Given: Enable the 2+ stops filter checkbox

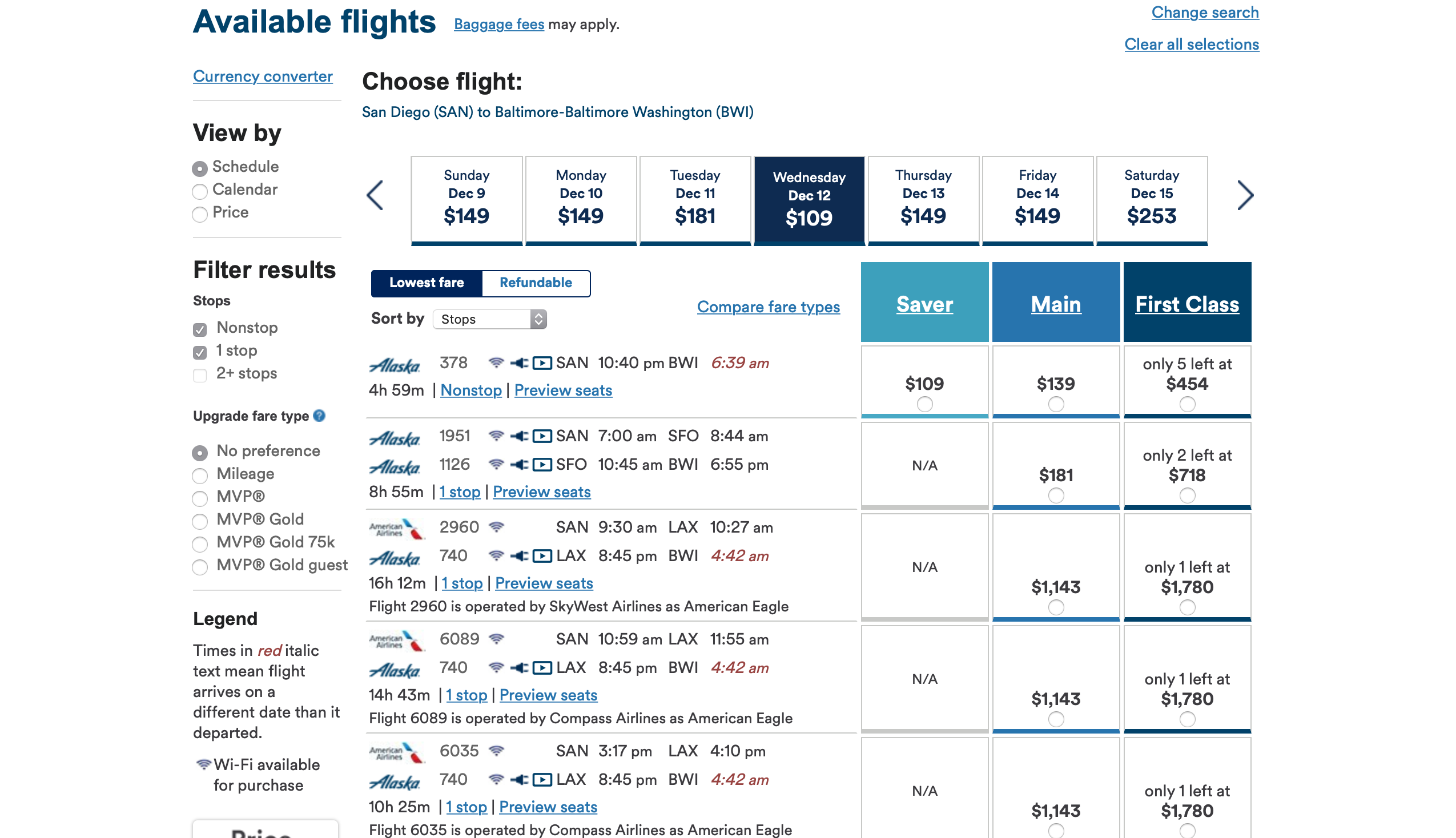Looking at the screenshot, I should pos(200,374).
